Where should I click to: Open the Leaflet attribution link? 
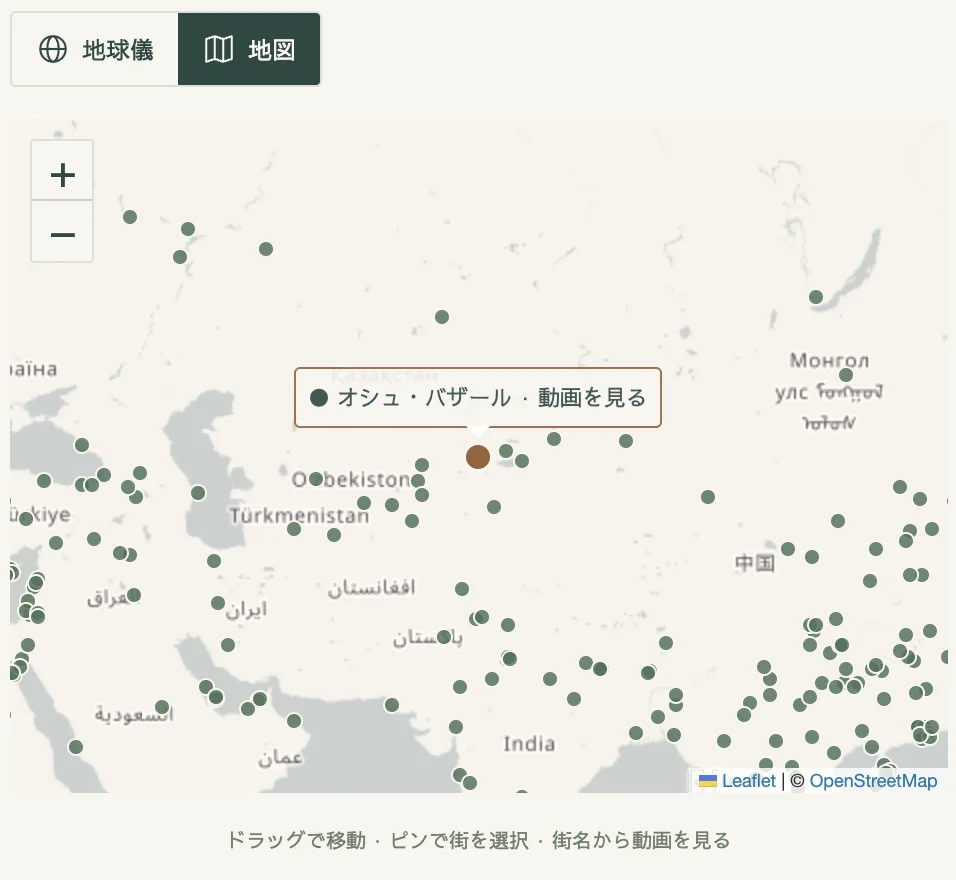[749, 781]
